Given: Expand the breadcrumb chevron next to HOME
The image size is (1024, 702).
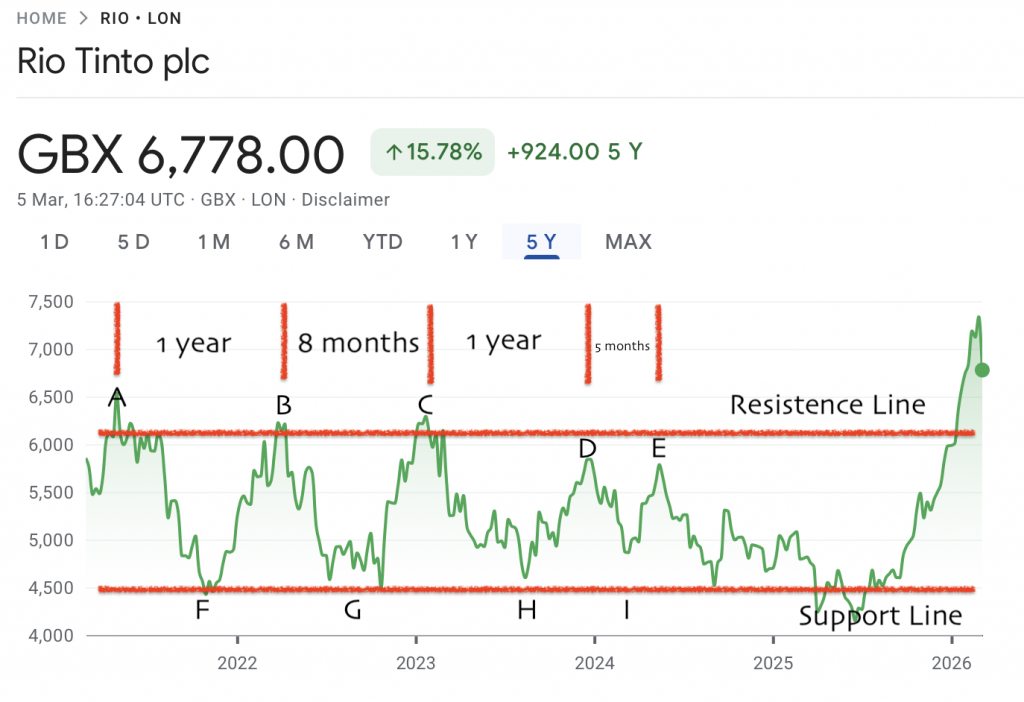Looking at the screenshot, I should (85, 17).
